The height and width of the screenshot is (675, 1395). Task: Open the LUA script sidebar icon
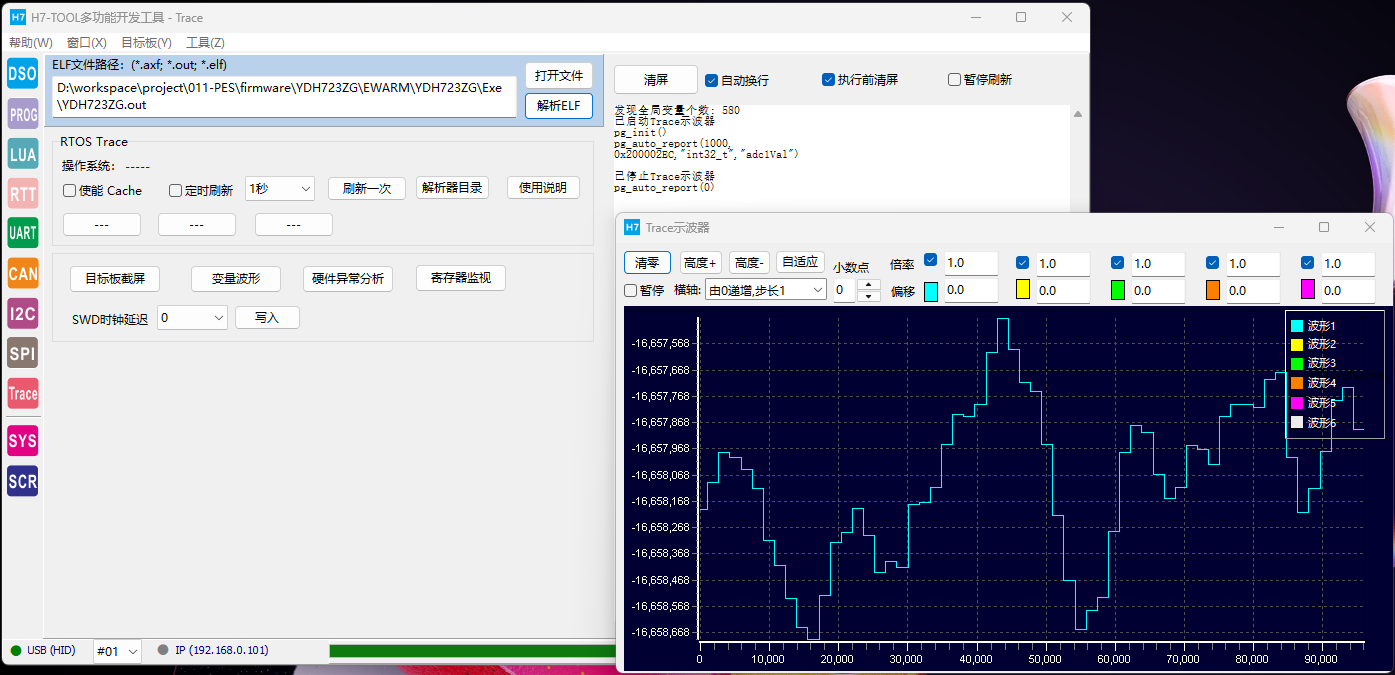coord(22,154)
